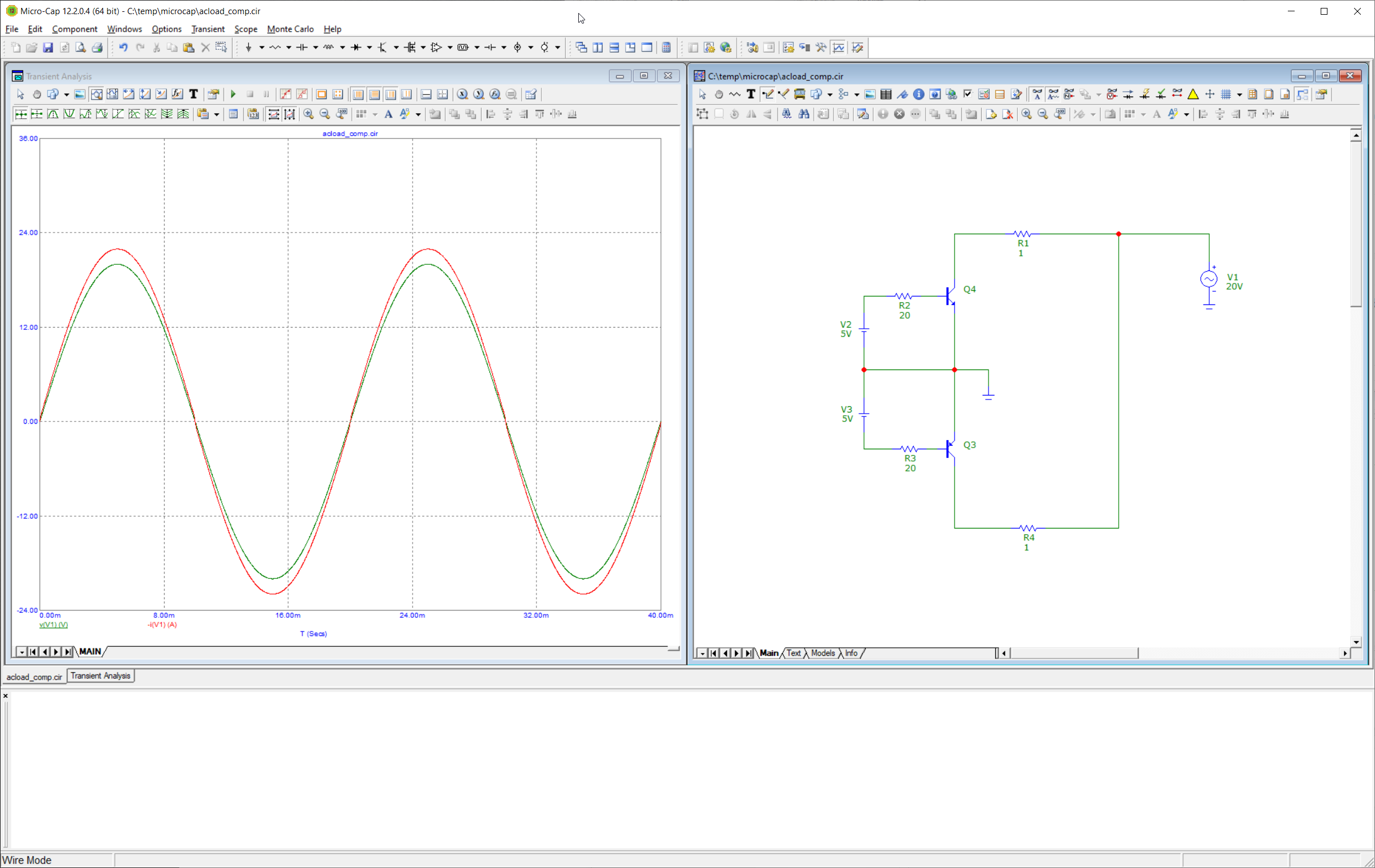Click the Info mode icon in schematic toolbar

[919, 94]
